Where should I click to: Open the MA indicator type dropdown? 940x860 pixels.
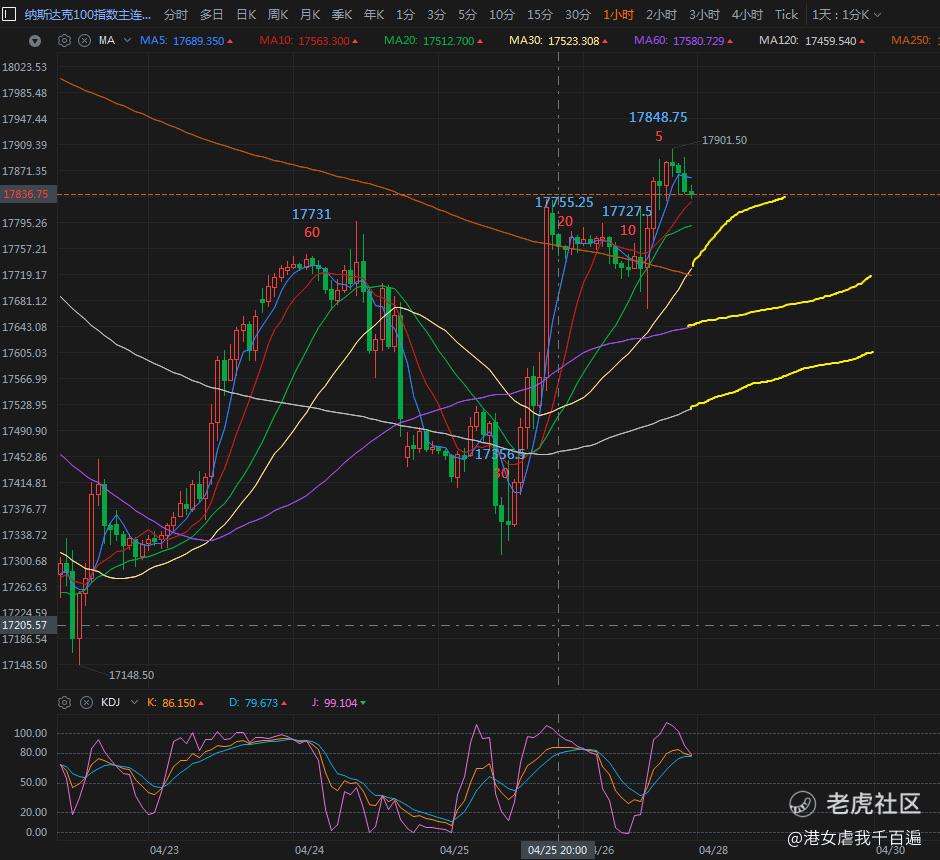point(127,40)
